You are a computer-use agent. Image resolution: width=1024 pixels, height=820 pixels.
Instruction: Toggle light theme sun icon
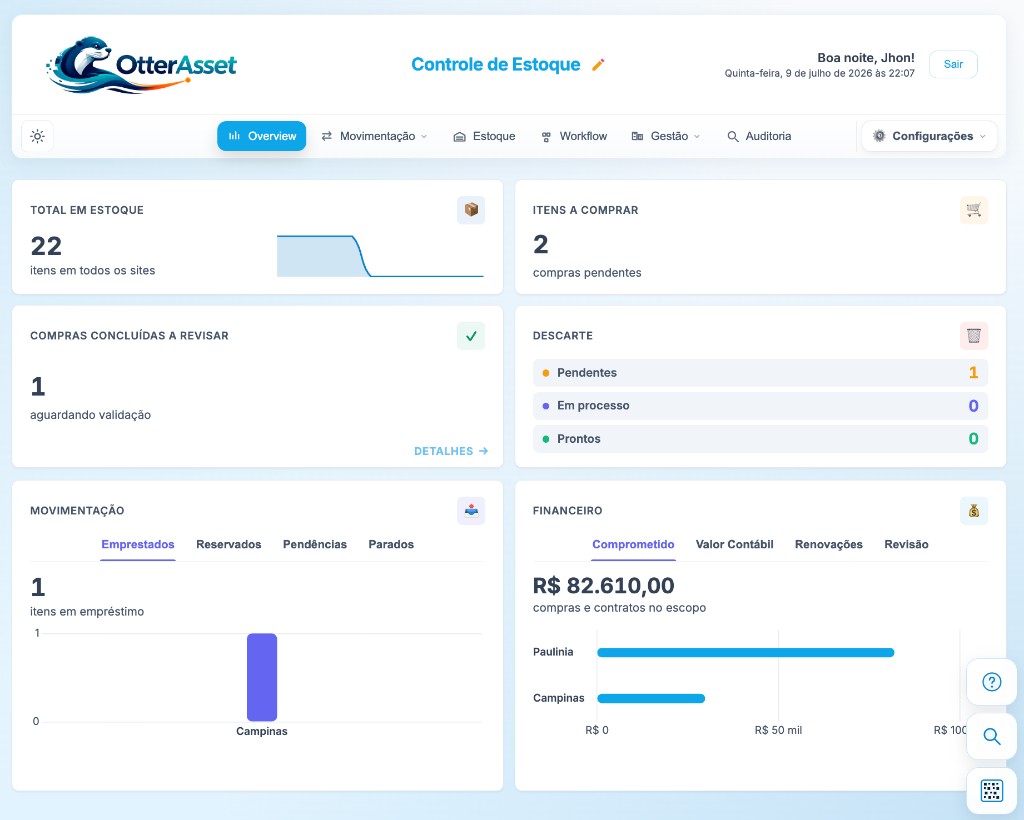point(37,136)
